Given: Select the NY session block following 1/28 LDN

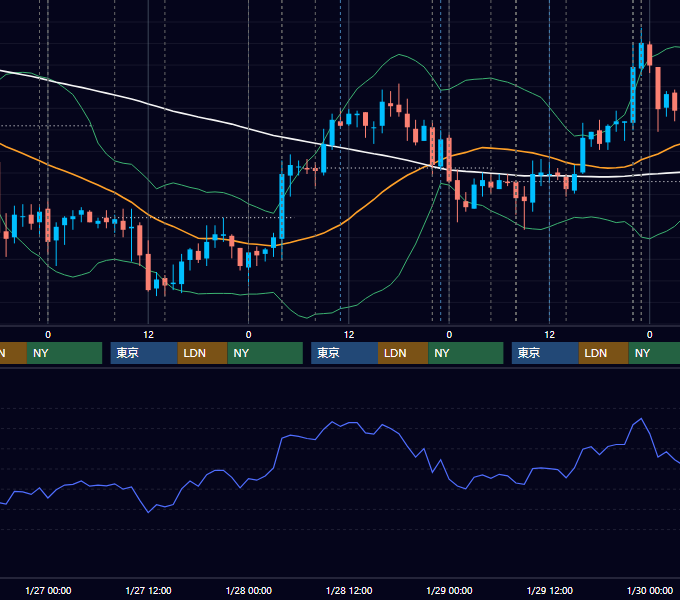Looking at the screenshot, I should coord(466,353).
